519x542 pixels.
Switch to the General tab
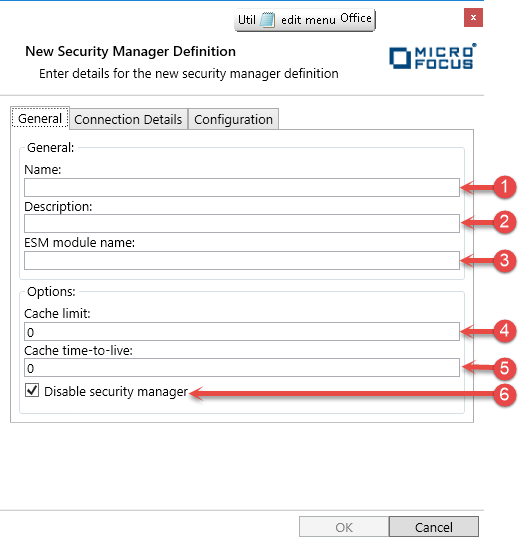(x=40, y=118)
